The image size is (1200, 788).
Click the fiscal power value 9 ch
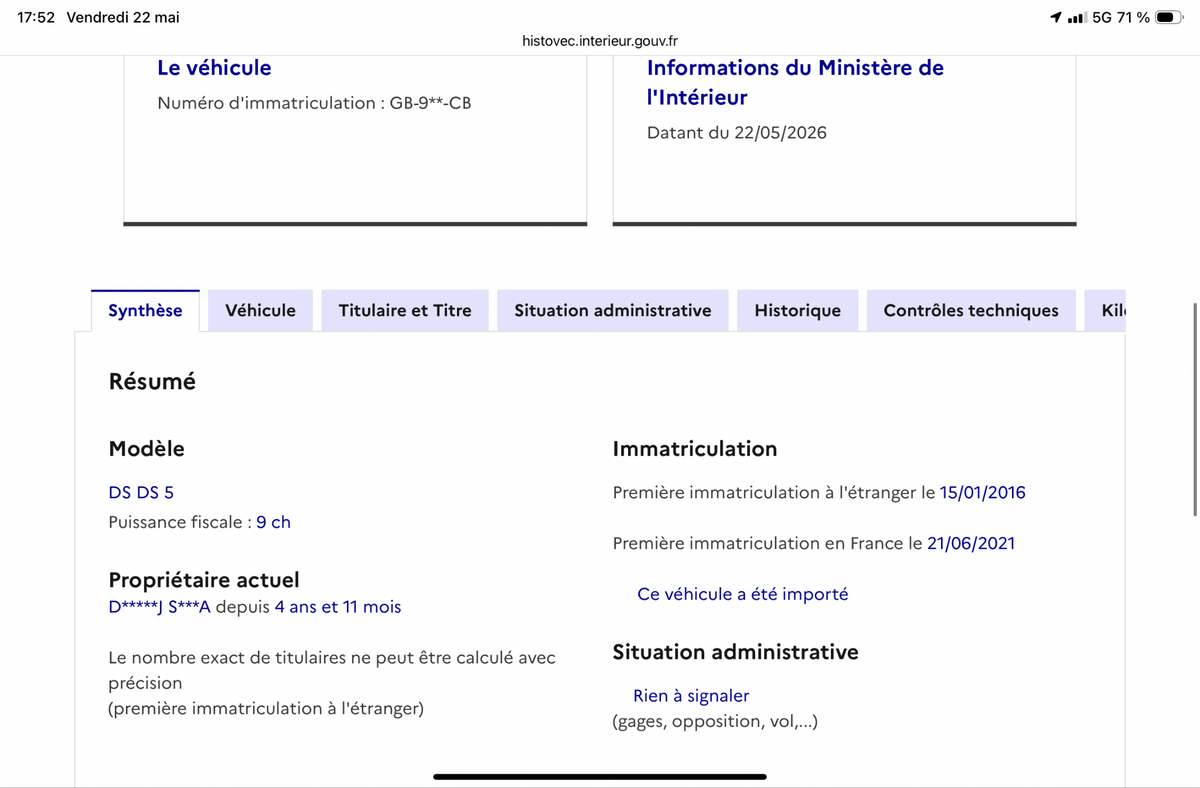click(274, 522)
